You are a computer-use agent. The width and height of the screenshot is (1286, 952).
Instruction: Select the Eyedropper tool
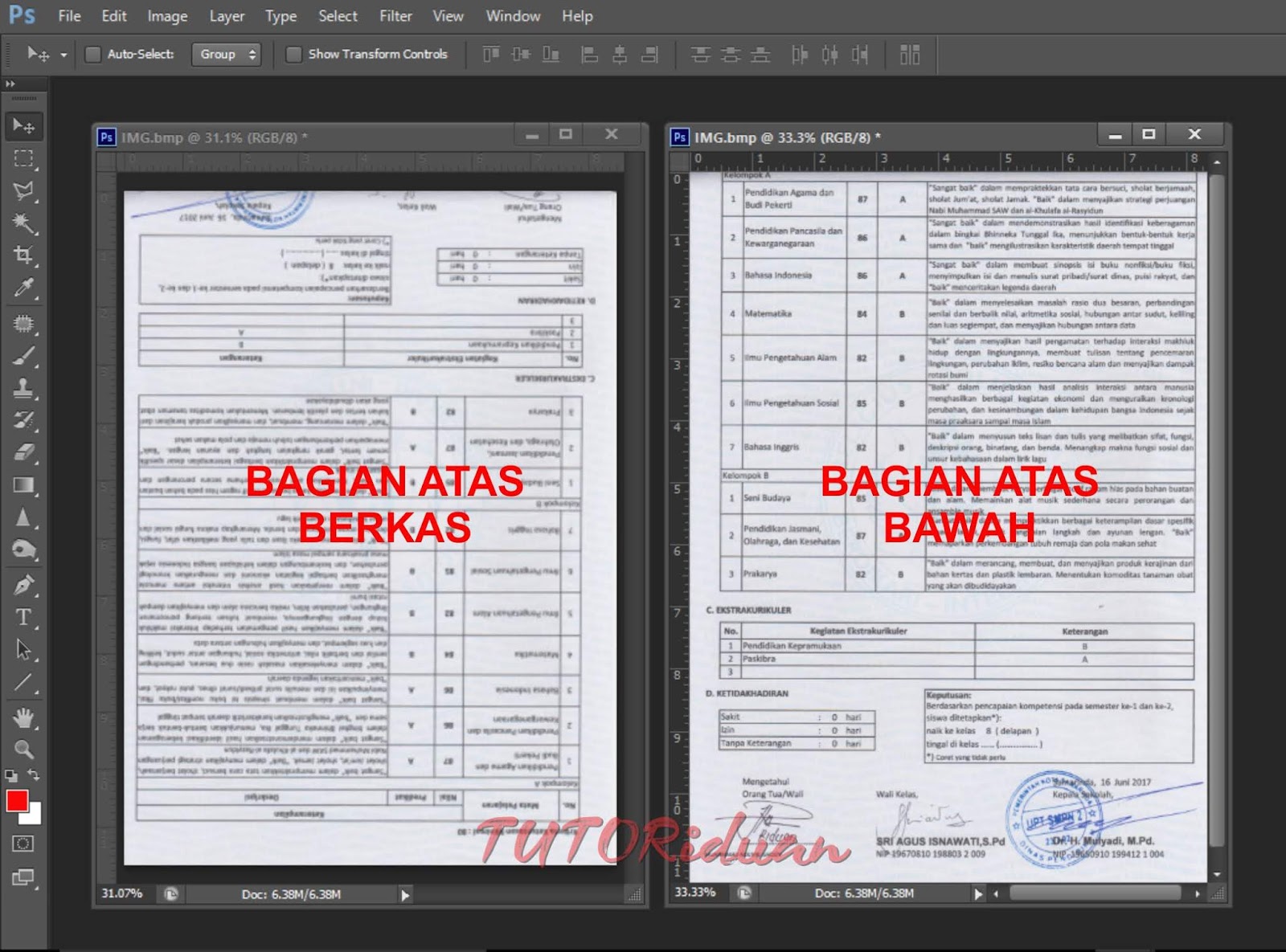click(24, 284)
